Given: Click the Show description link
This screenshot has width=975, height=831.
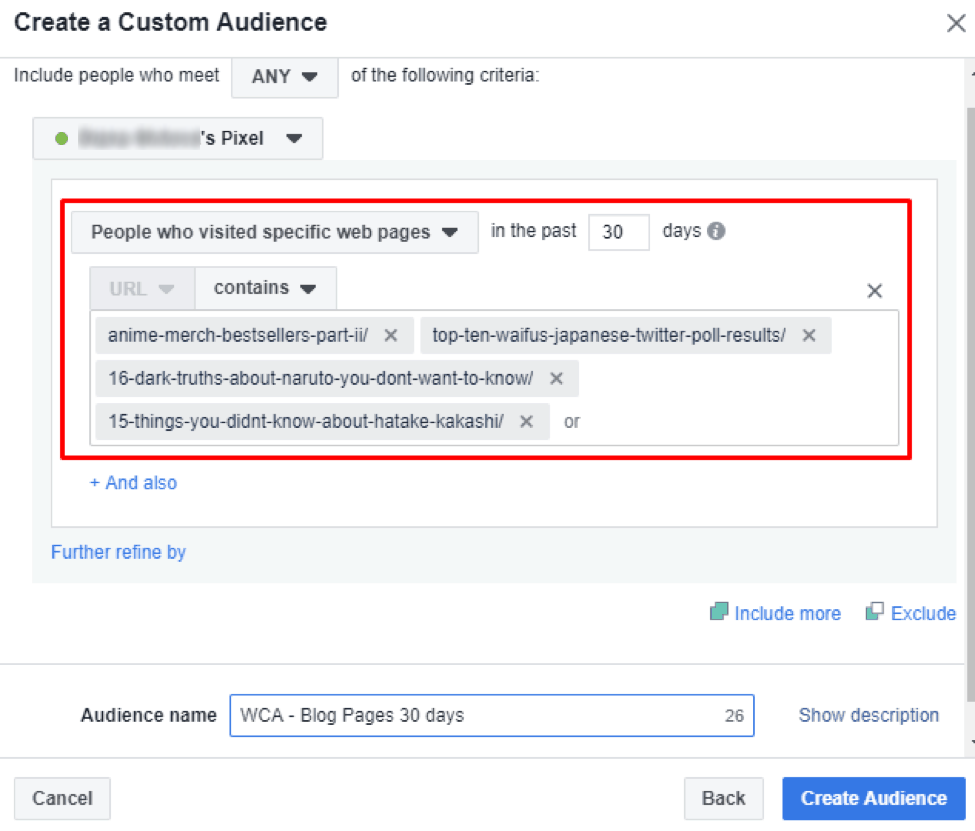Looking at the screenshot, I should pos(868,715).
